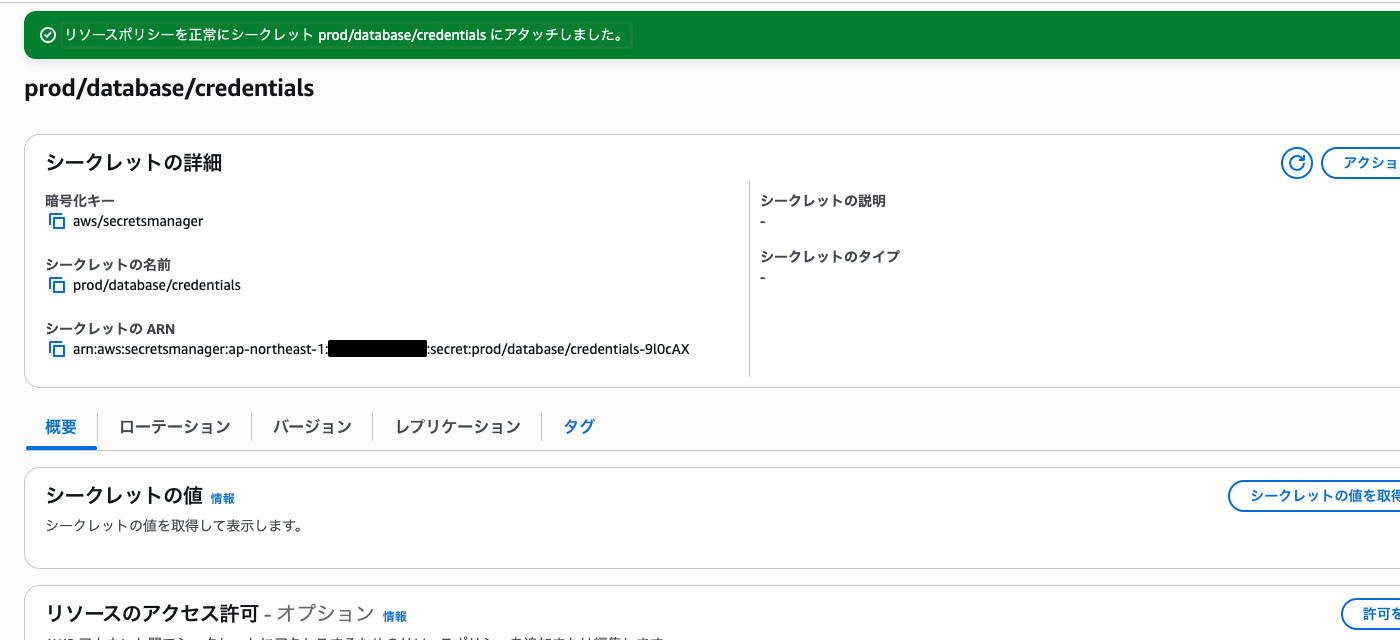The height and width of the screenshot is (640, 1400).
Task: Click the permissions edit button
Action: pyautogui.click(x=1370, y=614)
